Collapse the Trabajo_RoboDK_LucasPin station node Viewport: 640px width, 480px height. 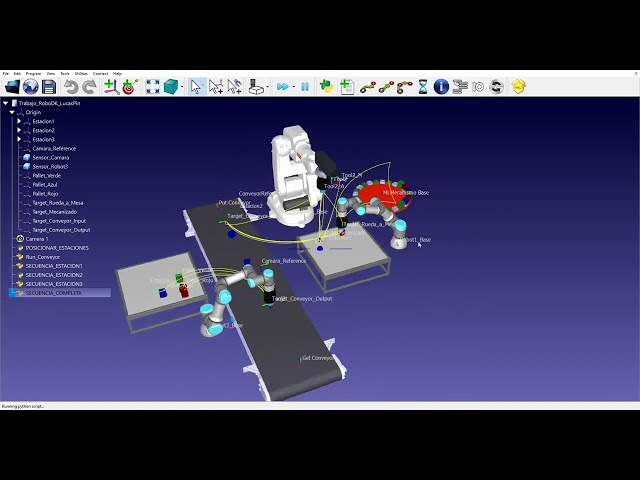[x=5, y=103]
